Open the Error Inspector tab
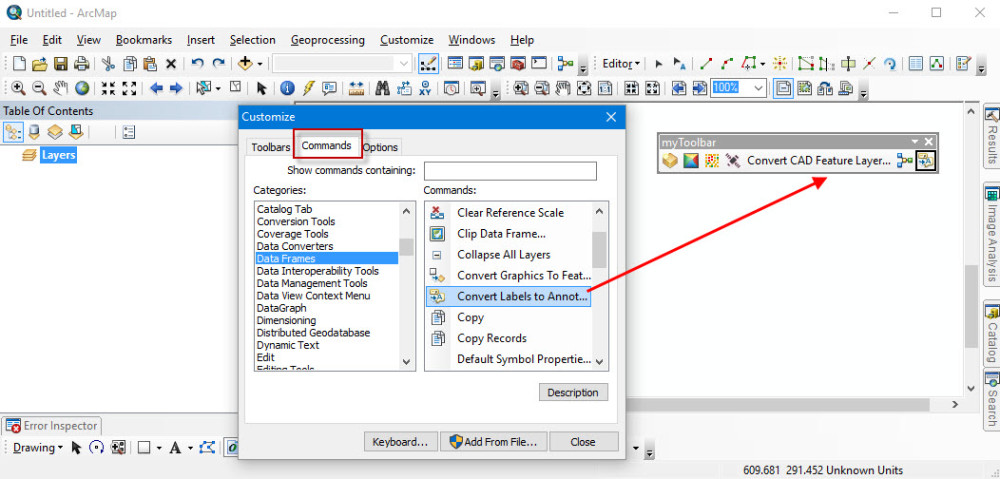 pos(52,425)
